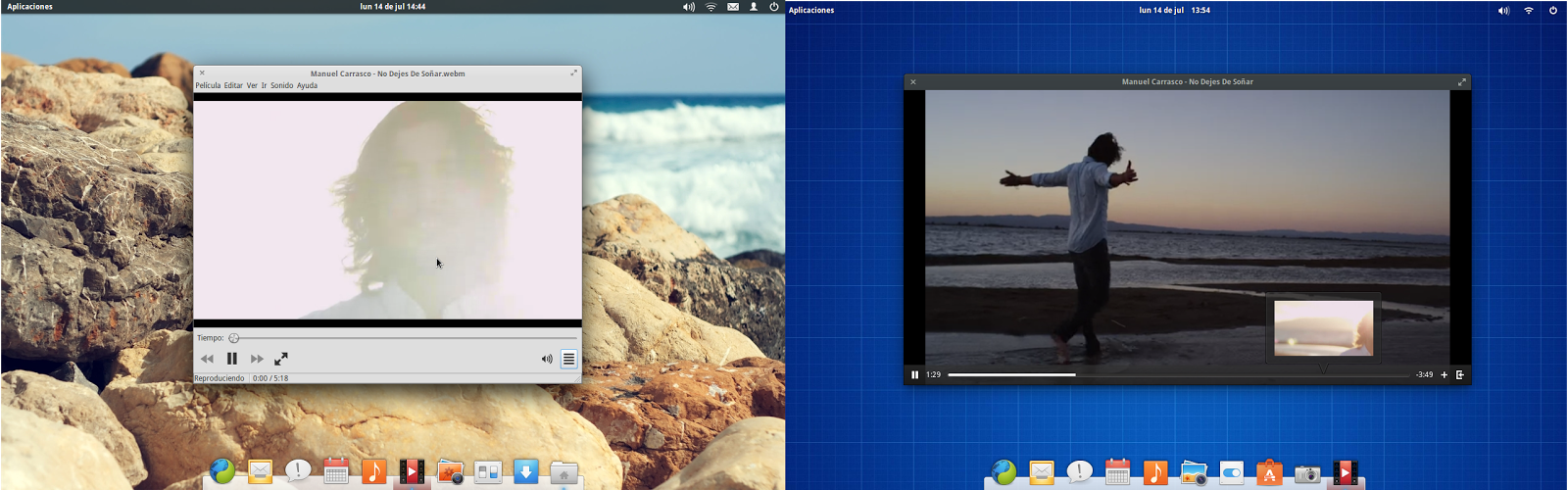Screen dimensions: 1568x490
Task: Click the 14:44 date and time indicator
Action: pyautogui.click(x=392, y=7)
